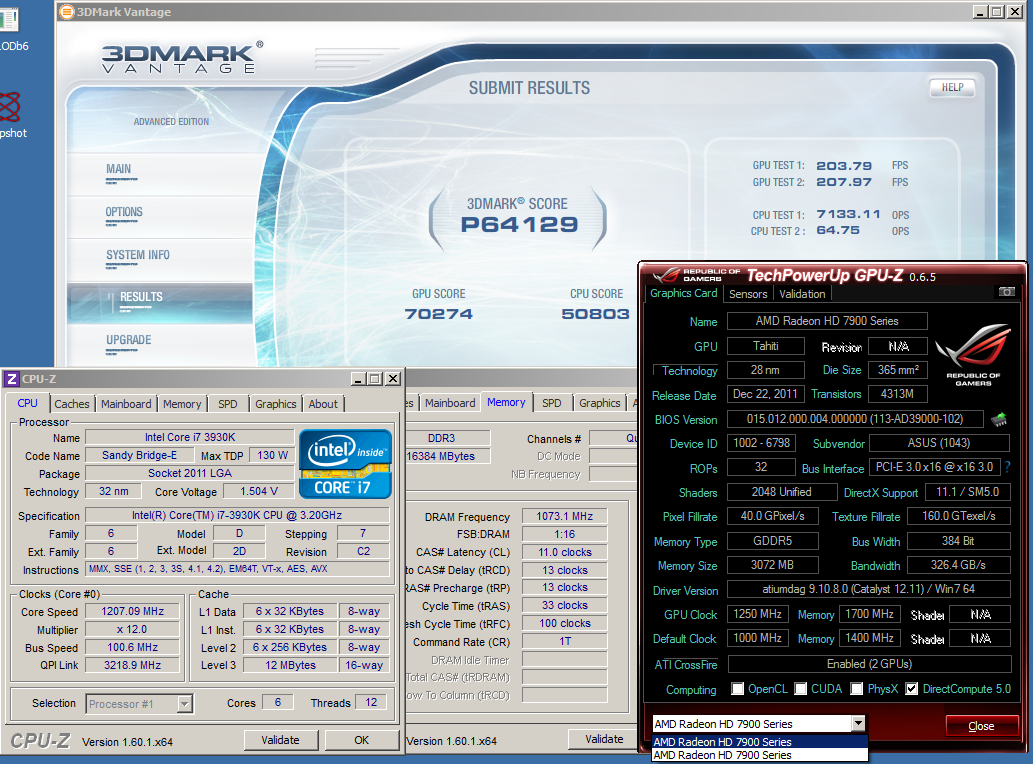Viewport: 1033px width, 764px height.
Task: Click the GPU Clock value 1250 MHz
Action: tap(758, 614)
